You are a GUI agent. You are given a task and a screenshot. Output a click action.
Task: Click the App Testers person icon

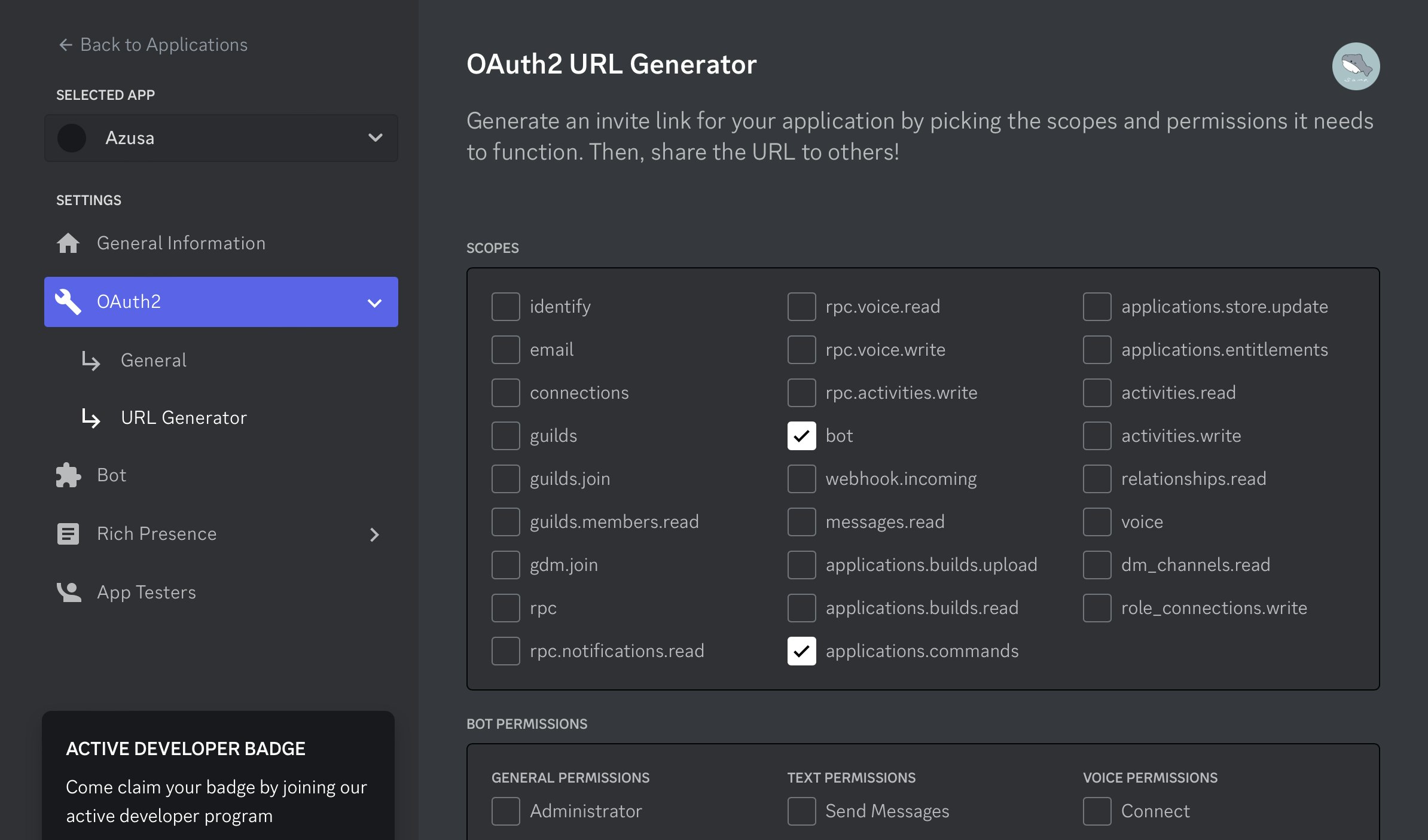[68, 592]
